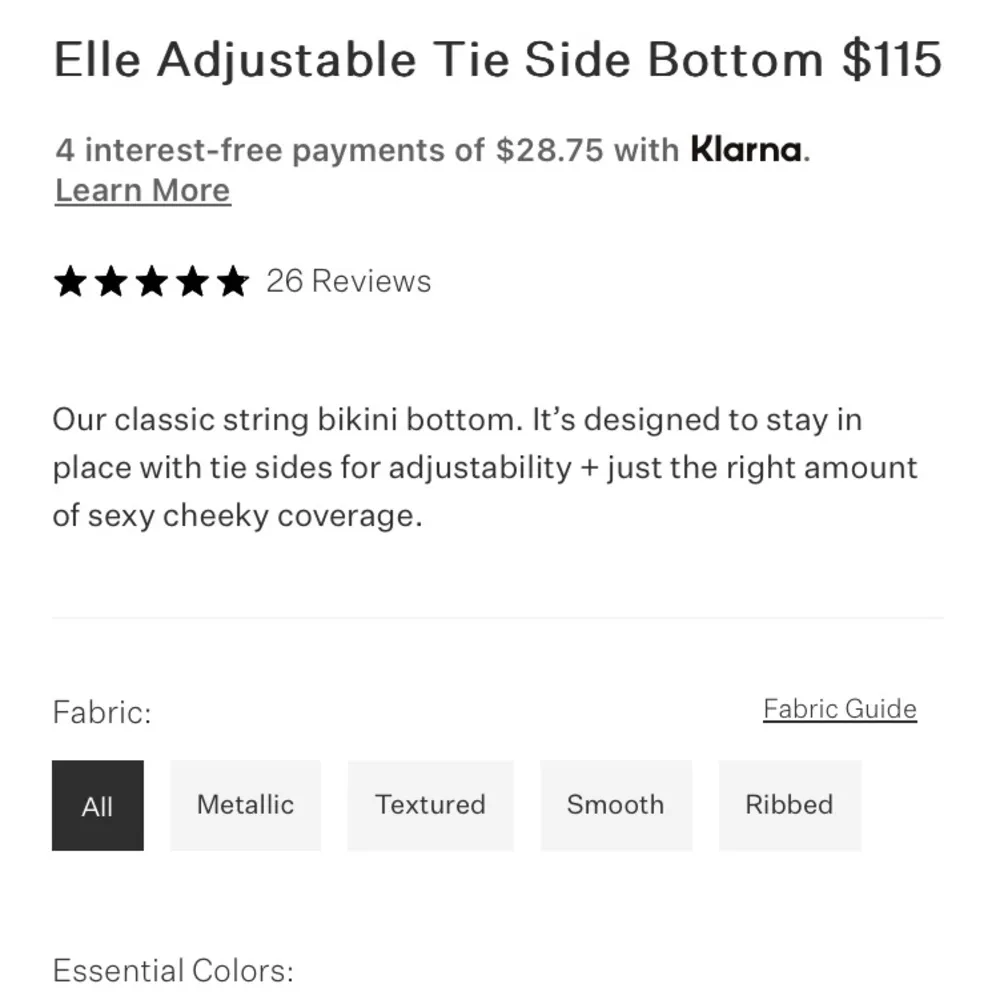Image resolution: width=1000 pixels, height=1000 pixels.
Task: Choose the Smooth fabric filter
Action: coord(616,805)
